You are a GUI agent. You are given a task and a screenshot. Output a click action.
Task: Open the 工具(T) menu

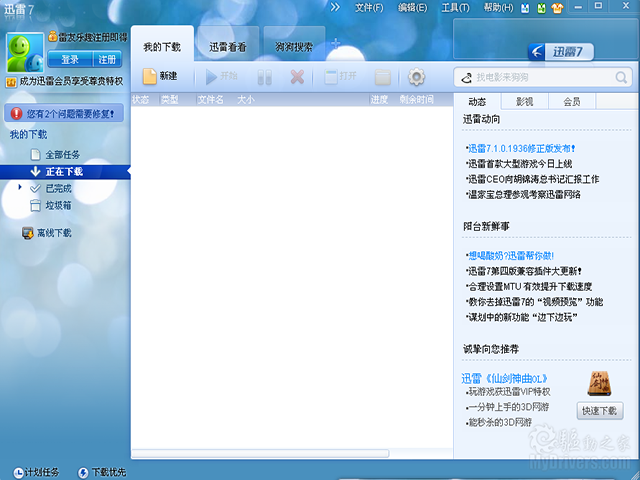(455, 7)
